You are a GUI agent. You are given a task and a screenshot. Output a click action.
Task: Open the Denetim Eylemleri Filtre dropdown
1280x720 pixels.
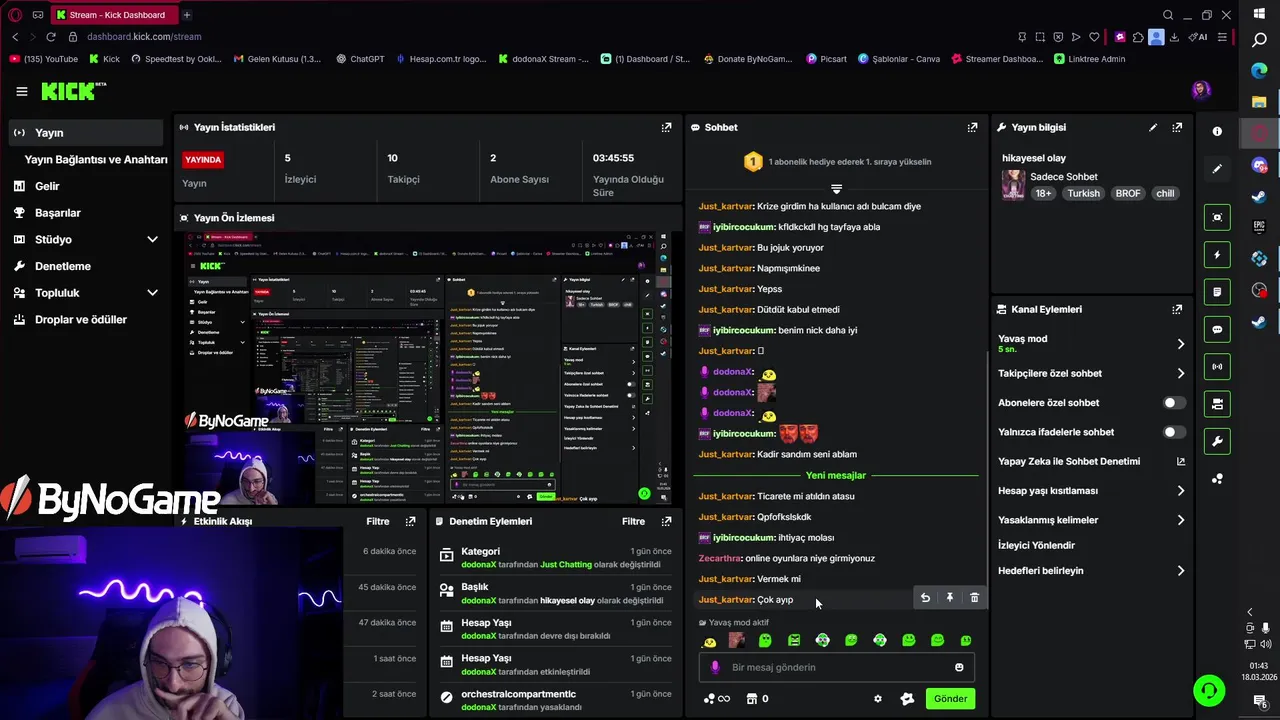(x=634, y=521)
